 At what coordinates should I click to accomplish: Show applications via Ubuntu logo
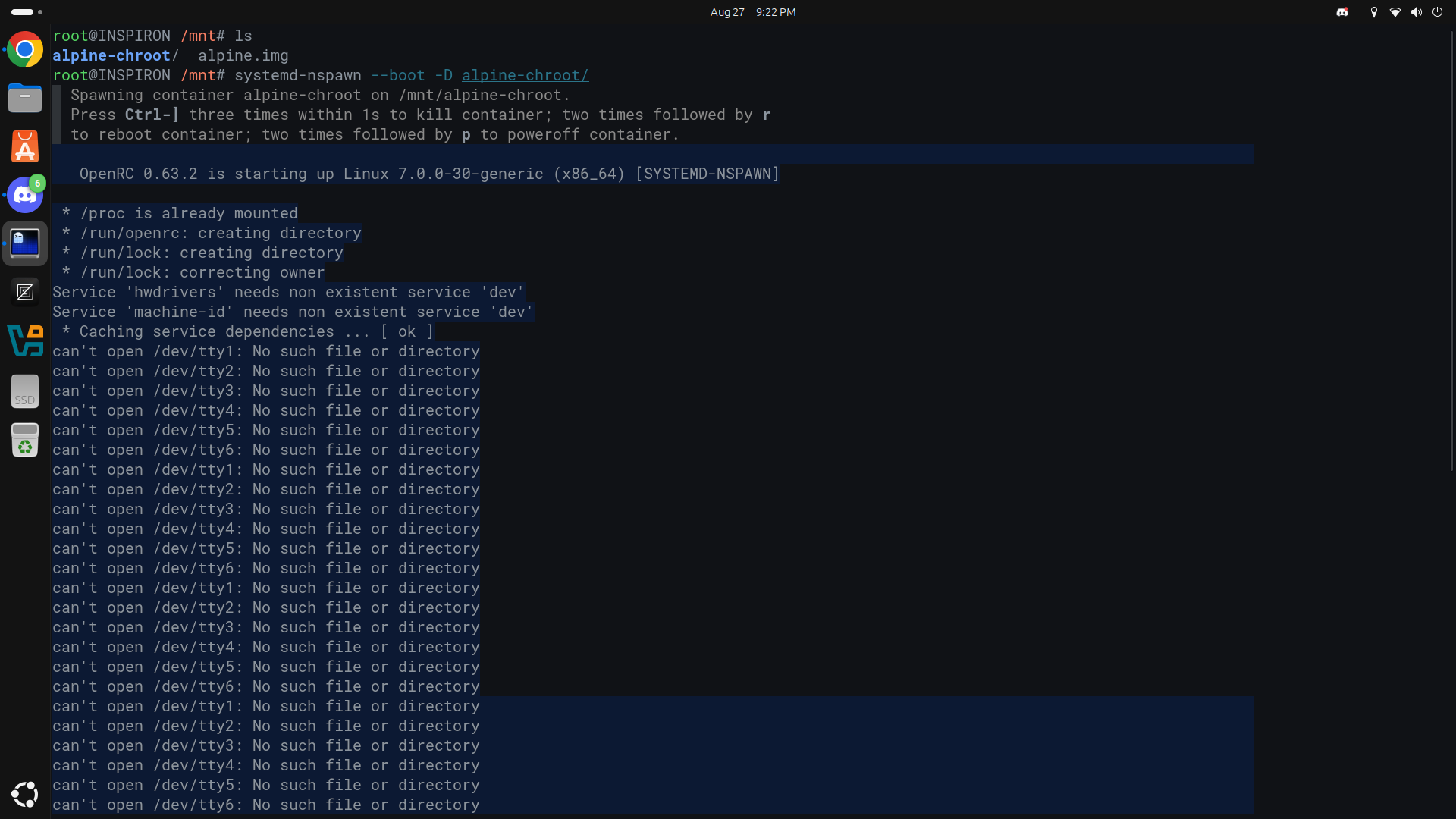click(x=25, y=795)
